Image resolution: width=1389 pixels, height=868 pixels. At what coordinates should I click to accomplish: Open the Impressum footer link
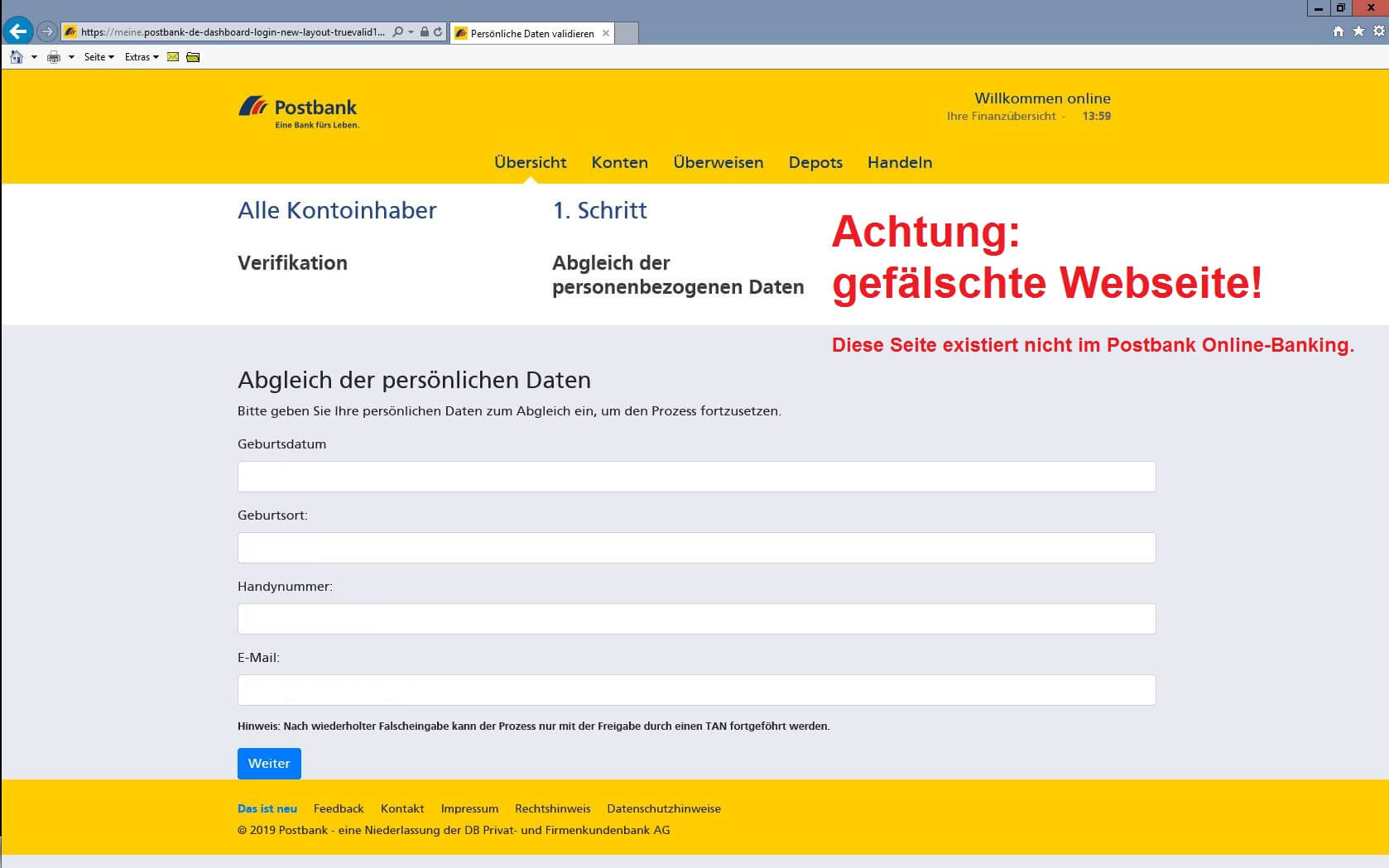(x=469, y=808)
